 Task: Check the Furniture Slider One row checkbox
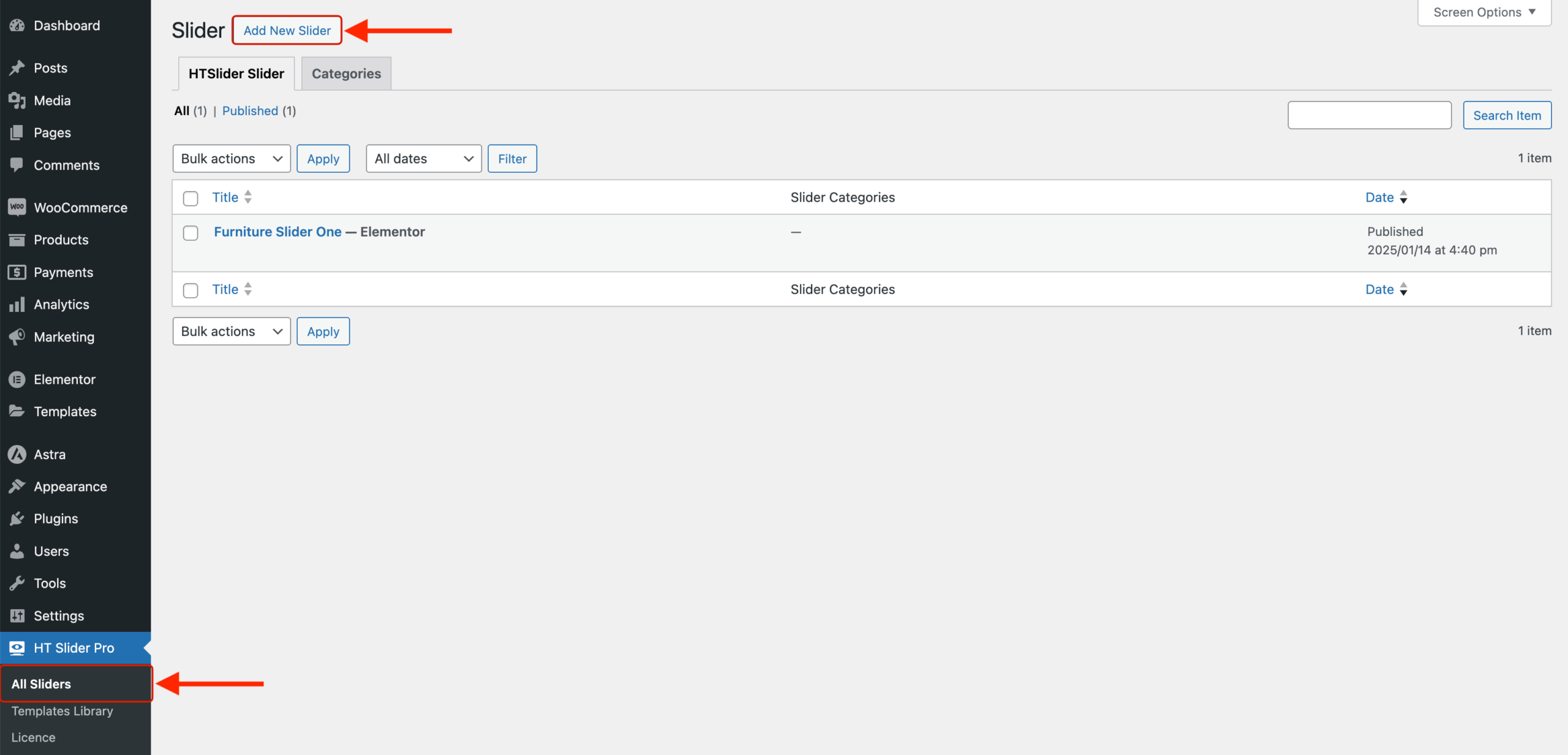(190, 233)
